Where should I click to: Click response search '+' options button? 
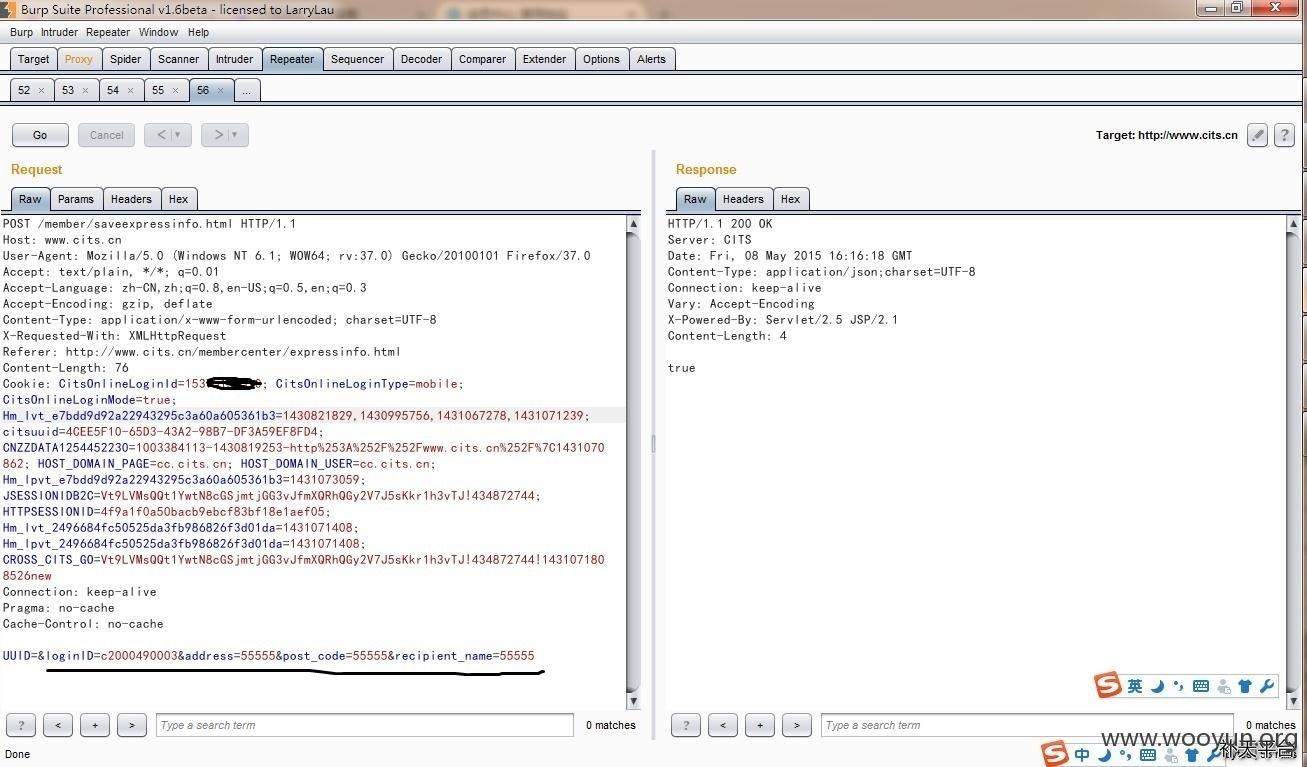[760, 725]
